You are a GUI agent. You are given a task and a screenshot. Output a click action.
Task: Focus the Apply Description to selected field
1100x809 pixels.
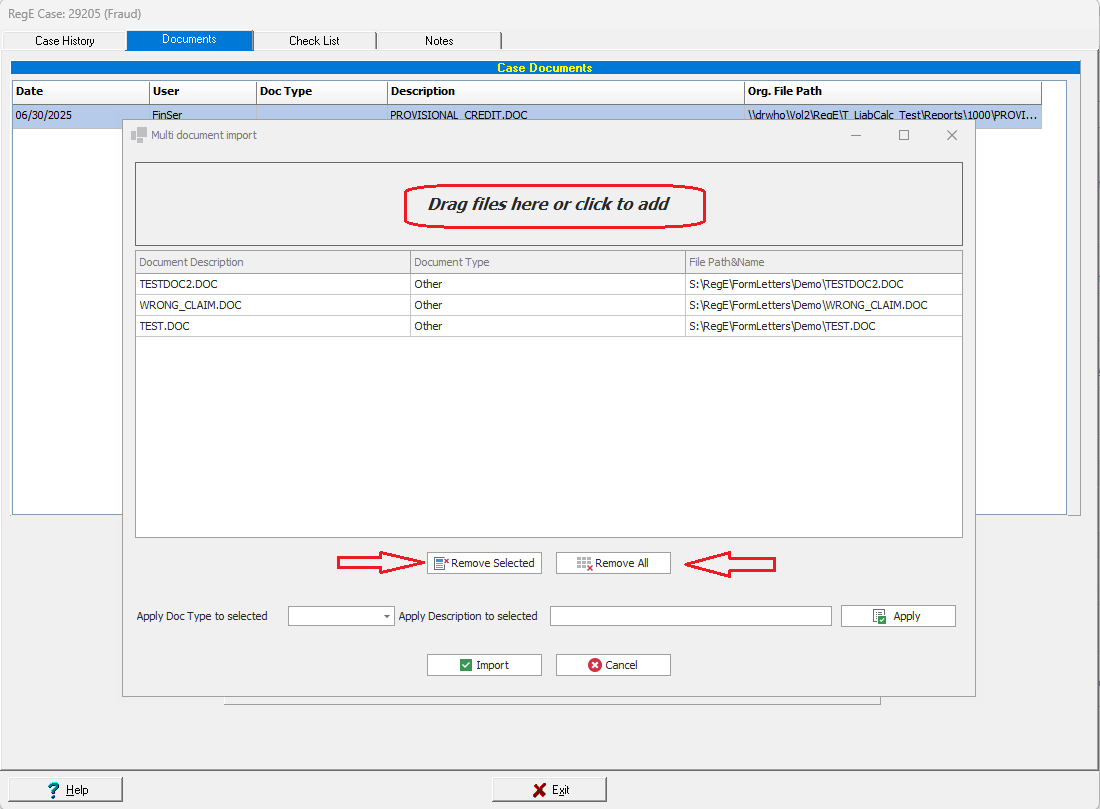point(690,616)
